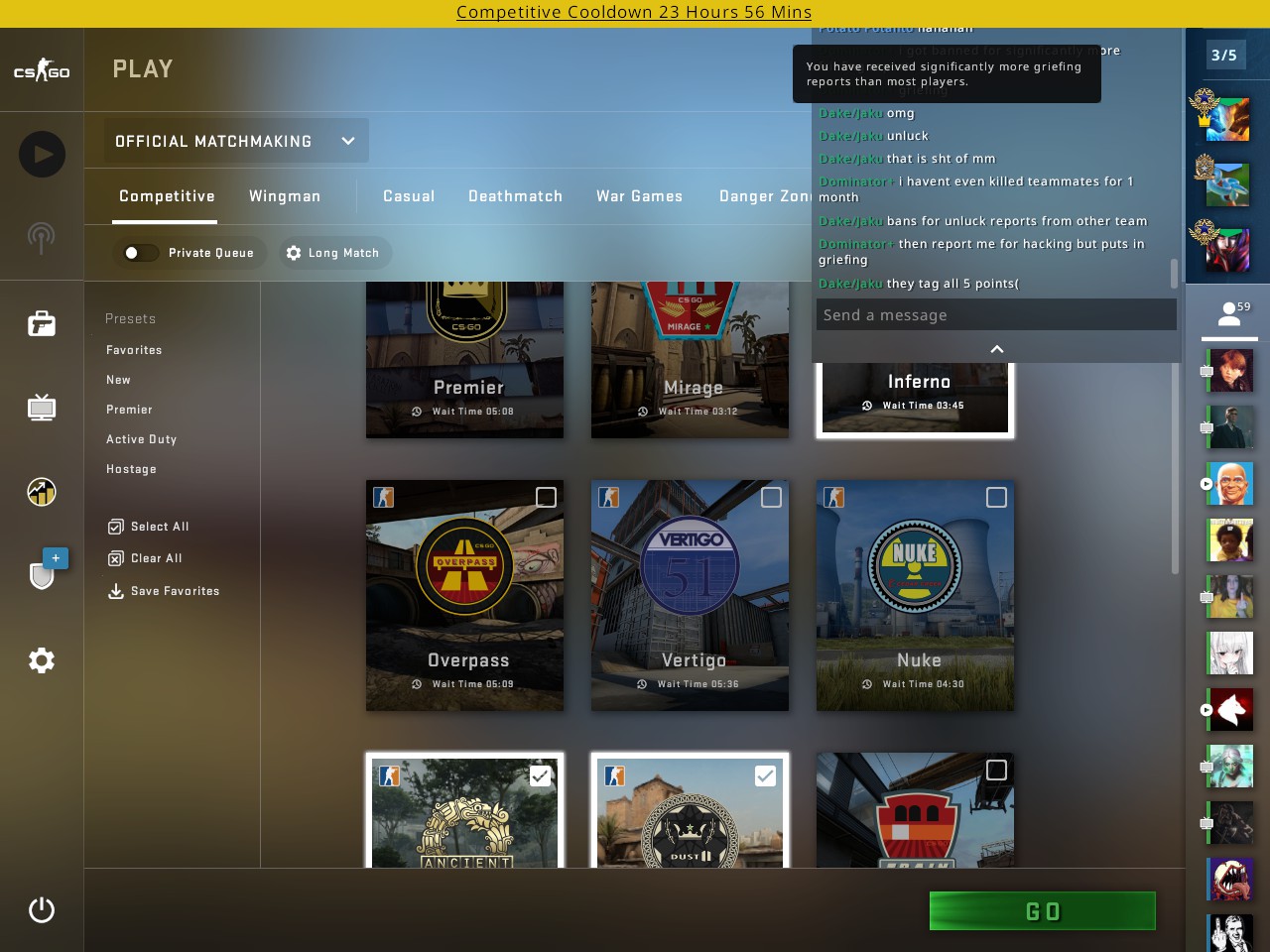Select lobby member avatar with blue snake

tap(1227, 184)
